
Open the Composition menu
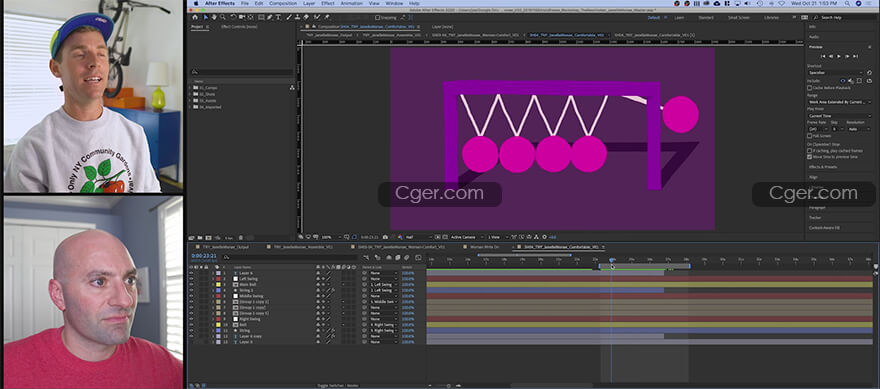tap(283, 3)
